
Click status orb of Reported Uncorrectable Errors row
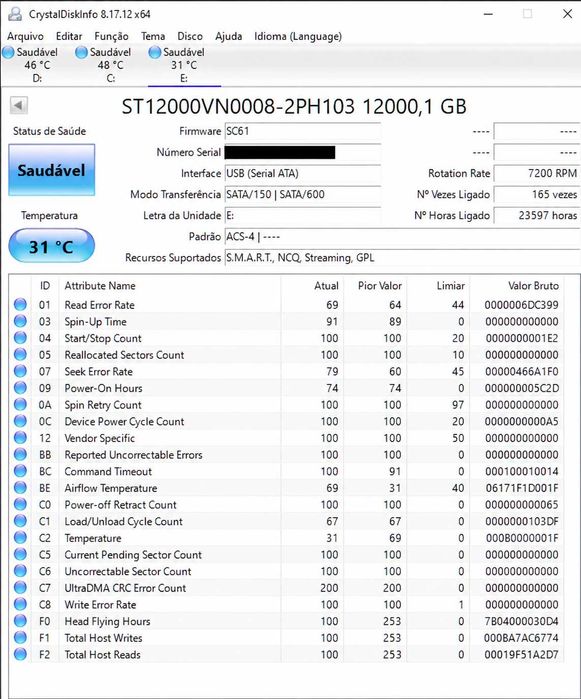(20, 454)
